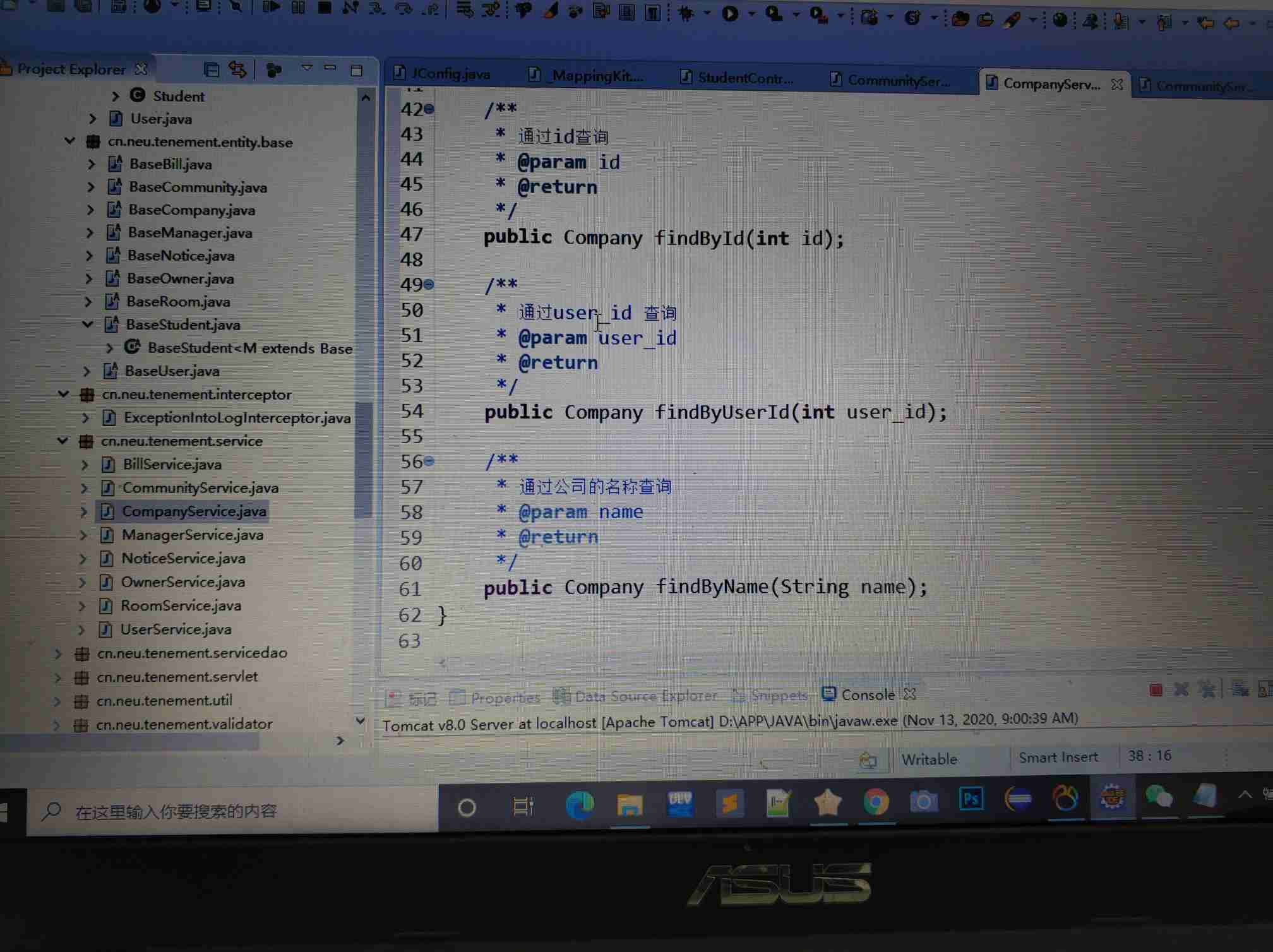The image size is (1273, 952).
Task: Collapse the cn.neu.tenement.service package
Action: pyautogui.click(x=63, y=441)
